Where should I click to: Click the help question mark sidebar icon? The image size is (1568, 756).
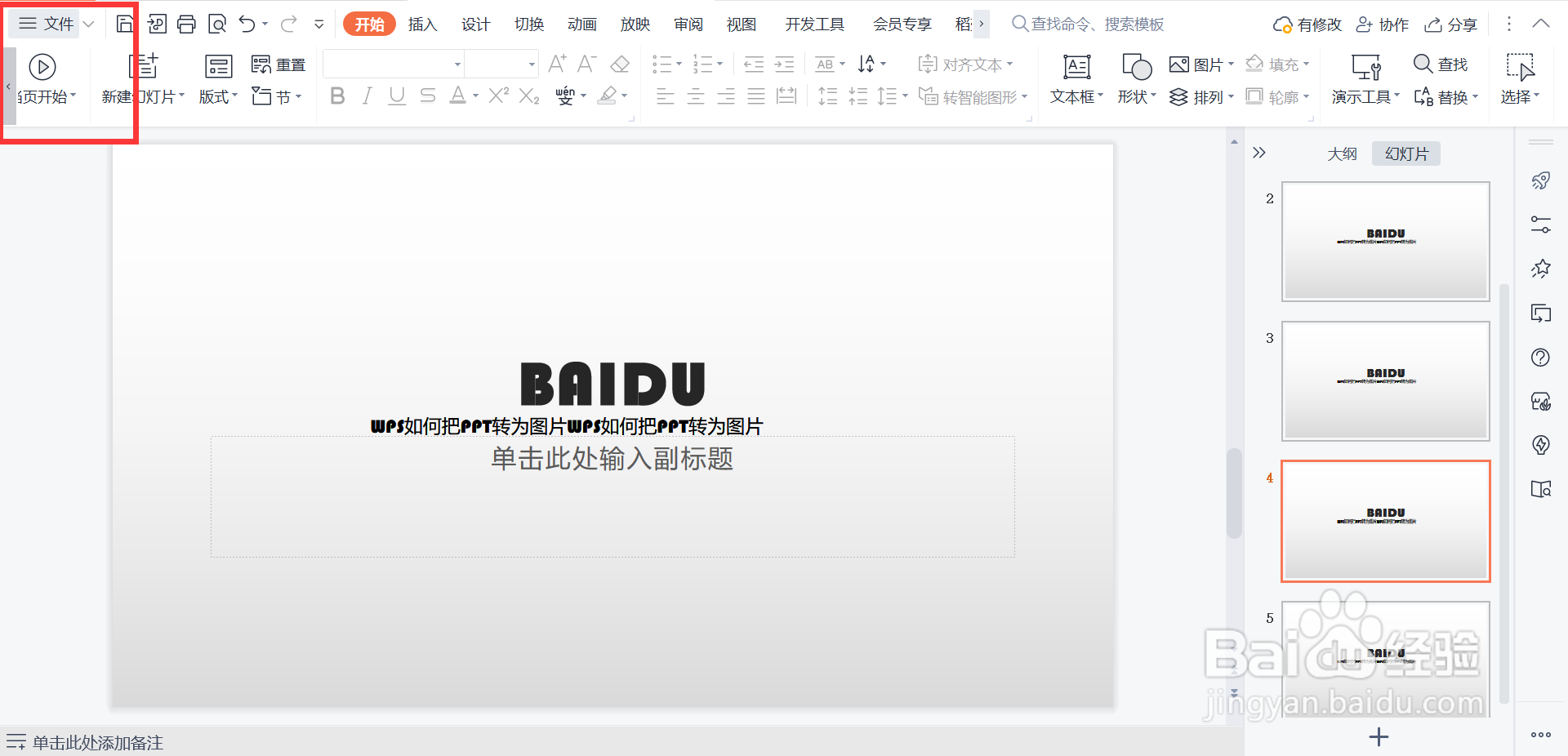(x=1541, y=357)
